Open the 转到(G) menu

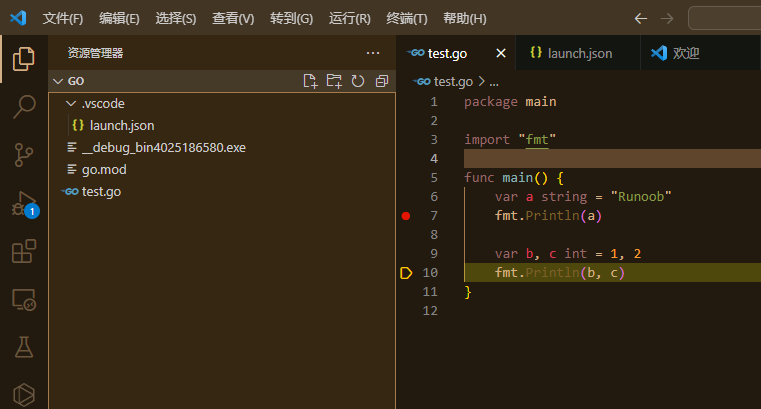(x=291, y=18)
